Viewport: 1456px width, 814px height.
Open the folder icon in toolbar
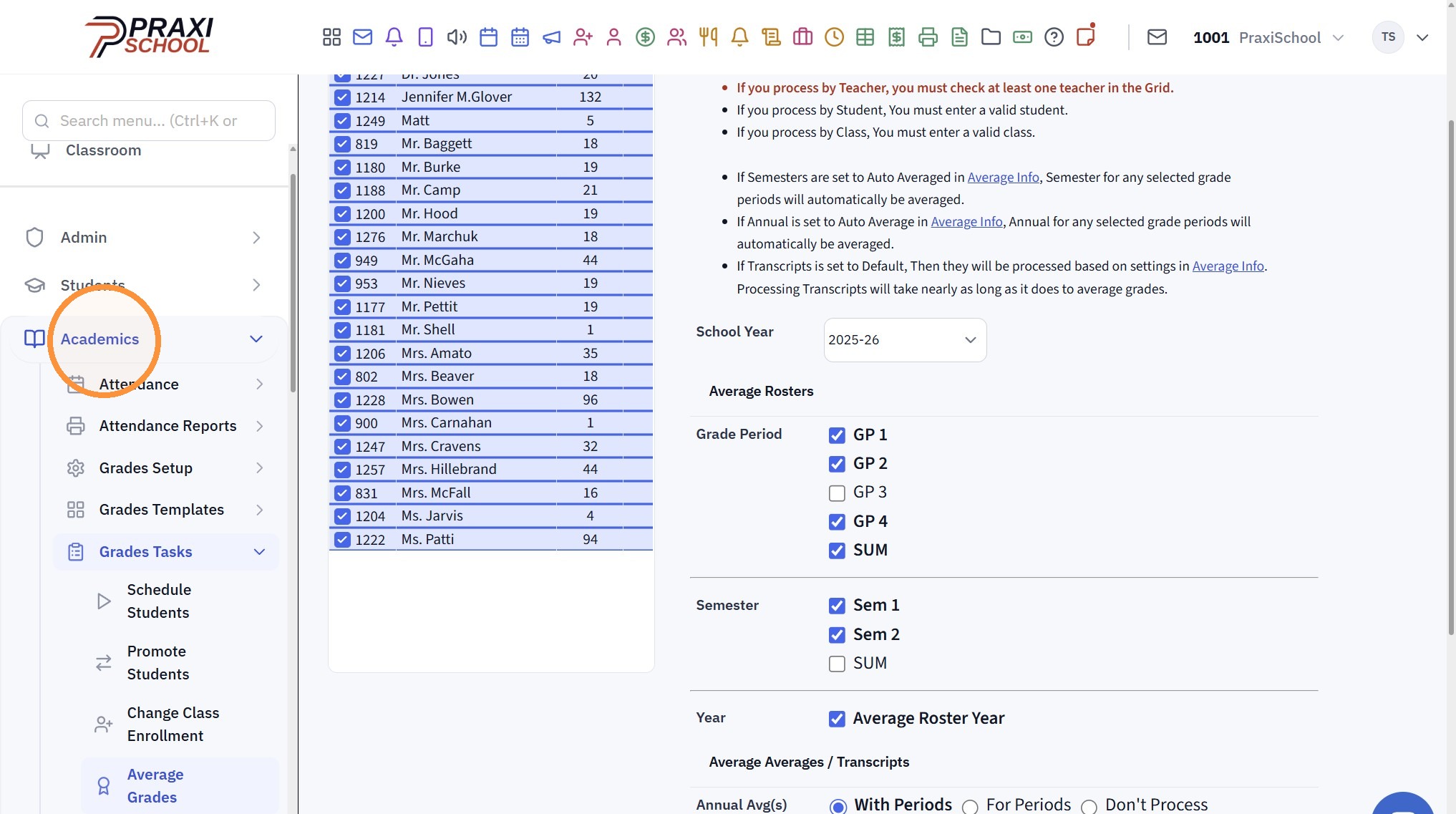point(991,37)
